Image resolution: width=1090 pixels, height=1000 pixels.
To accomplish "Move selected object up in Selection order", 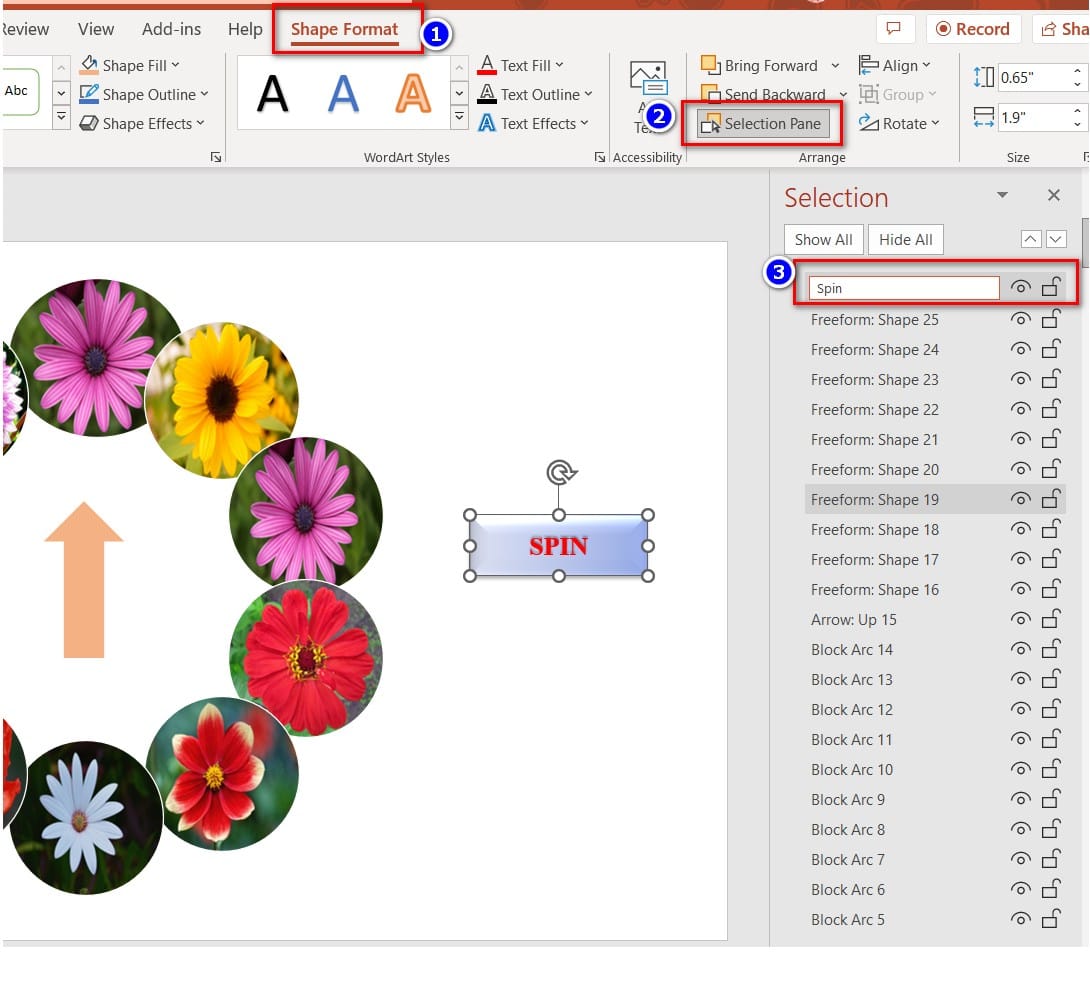I will (x=1030, y=239).
